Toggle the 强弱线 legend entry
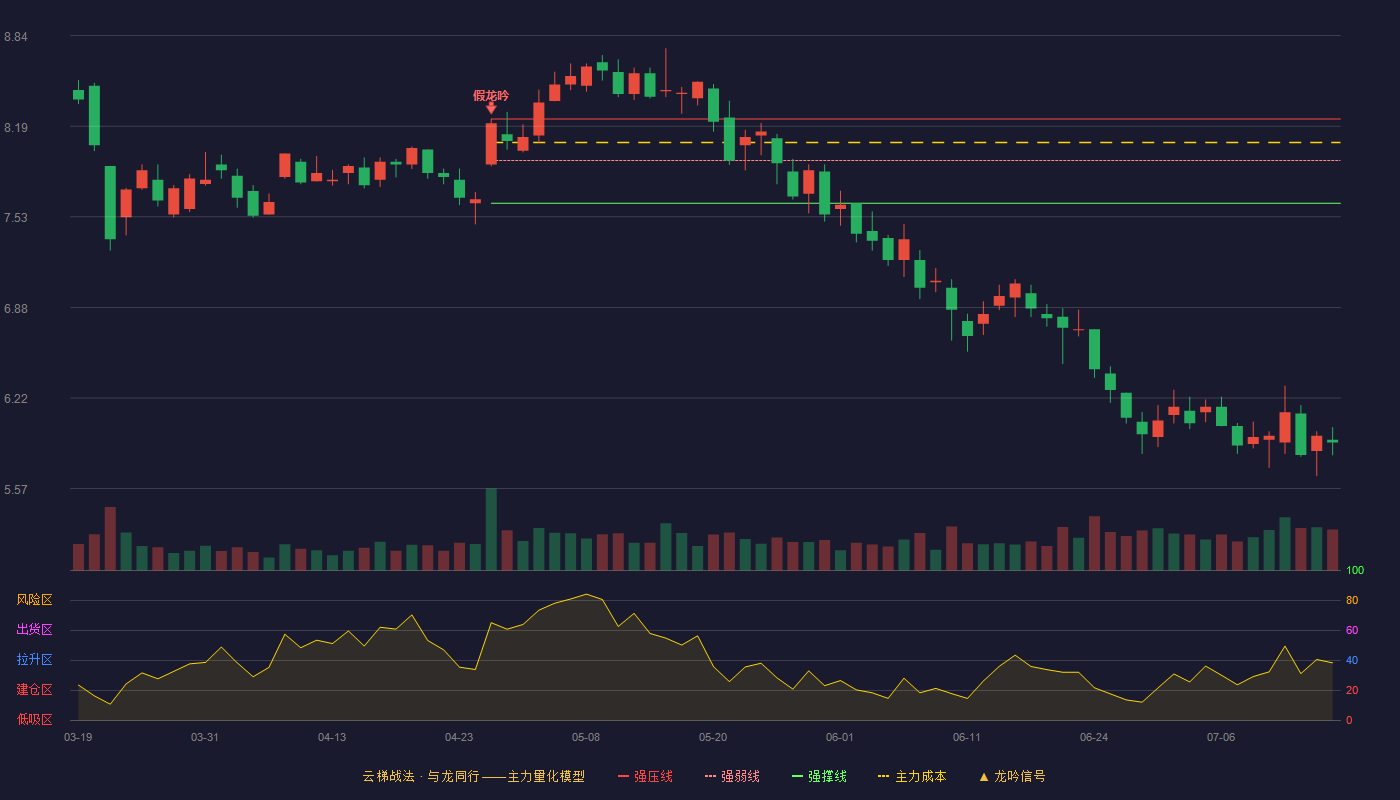 tap(732, 776)
